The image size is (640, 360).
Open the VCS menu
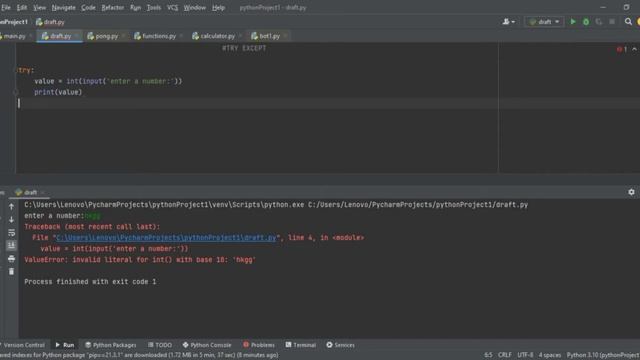(x=173, y=7)
